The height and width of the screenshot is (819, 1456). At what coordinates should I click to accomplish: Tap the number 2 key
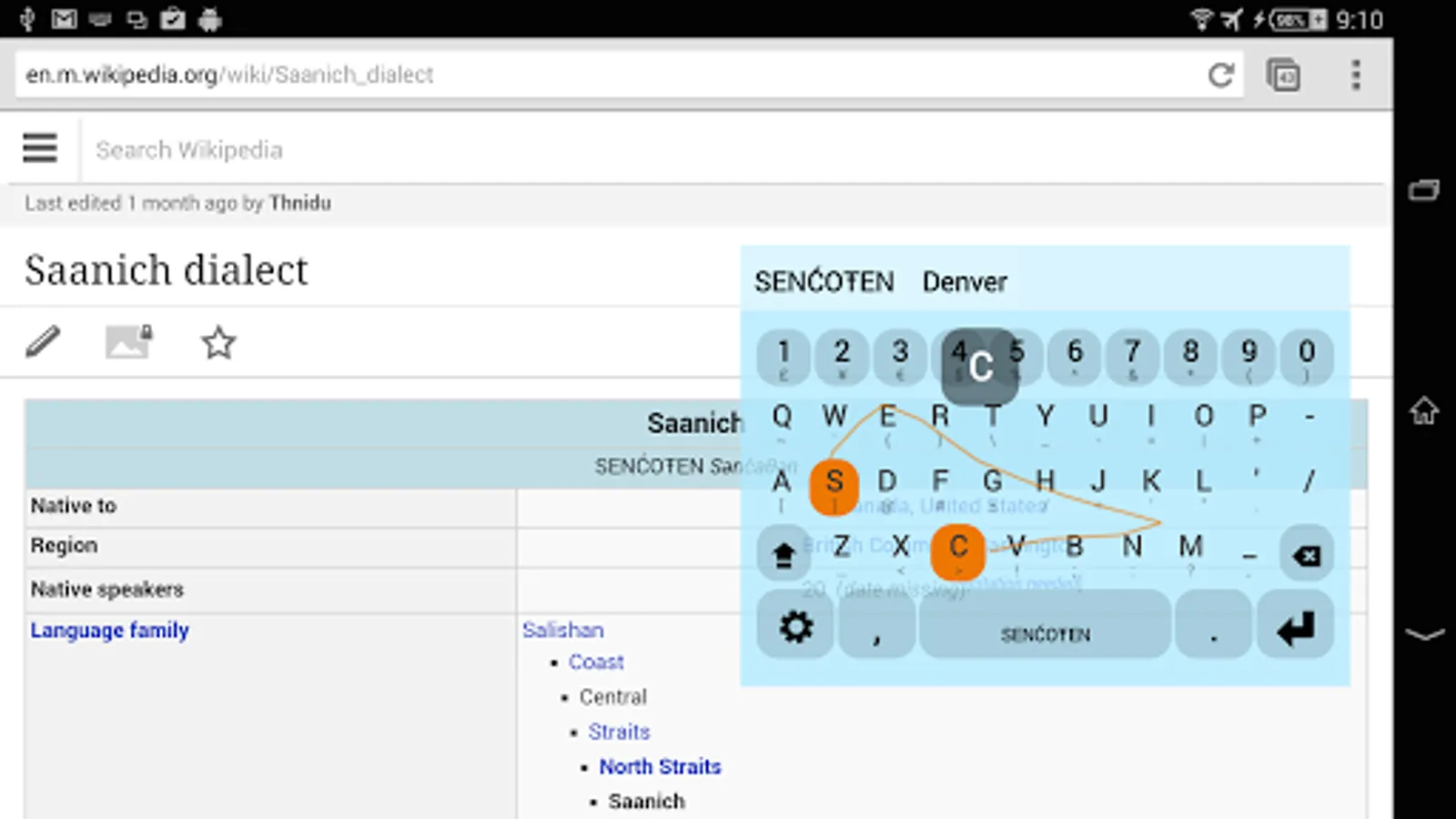[x=842, y=356]
